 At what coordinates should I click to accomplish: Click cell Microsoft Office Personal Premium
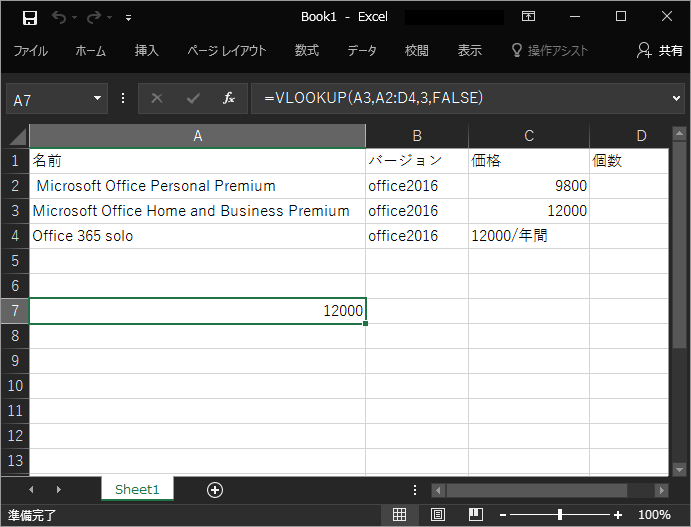click(x=197, y=186)
